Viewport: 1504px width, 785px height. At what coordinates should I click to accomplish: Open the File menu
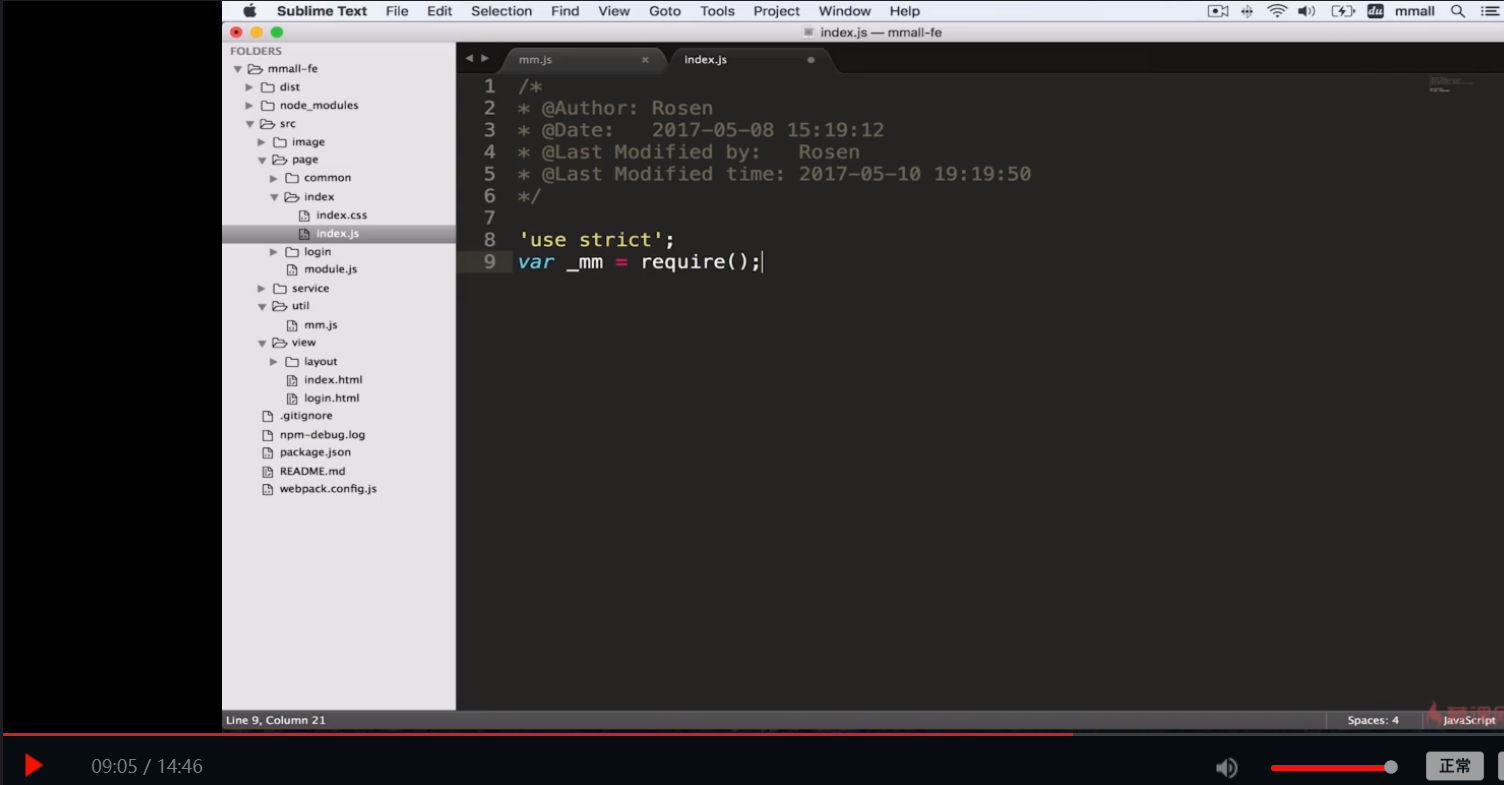click(x=397, y=11)
